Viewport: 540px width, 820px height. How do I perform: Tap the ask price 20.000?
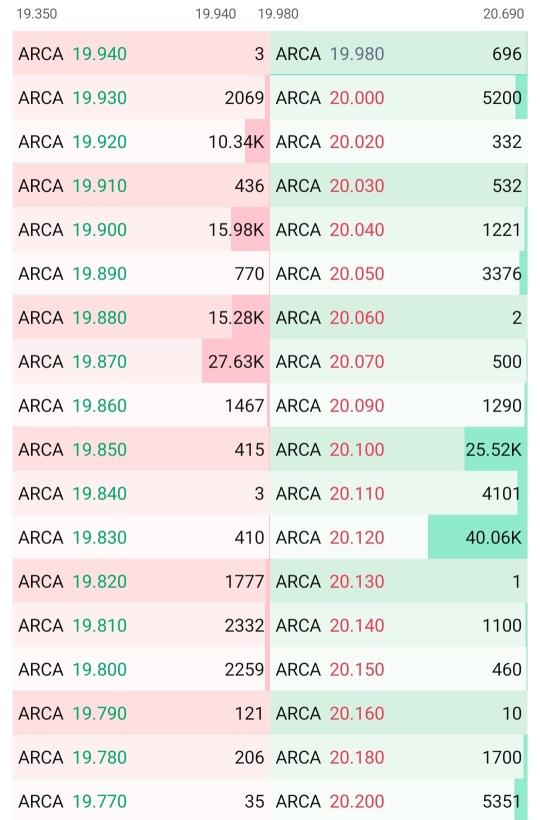[357, 98]
